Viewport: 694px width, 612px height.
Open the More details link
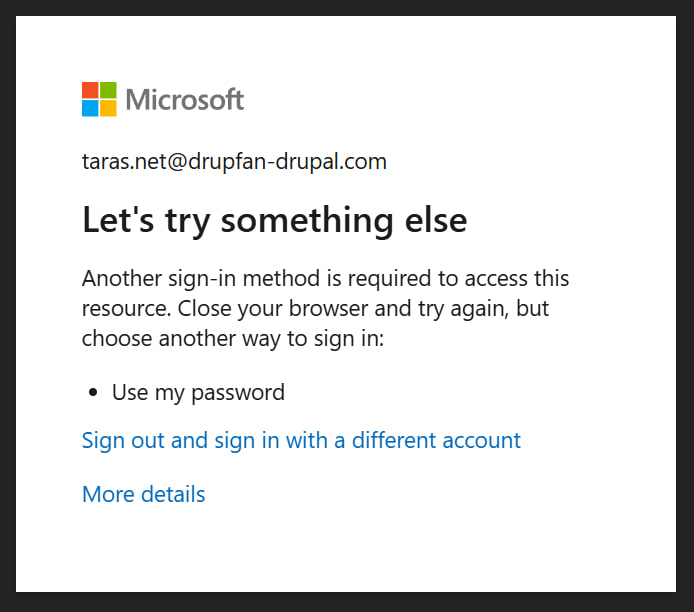pos(143,494)
